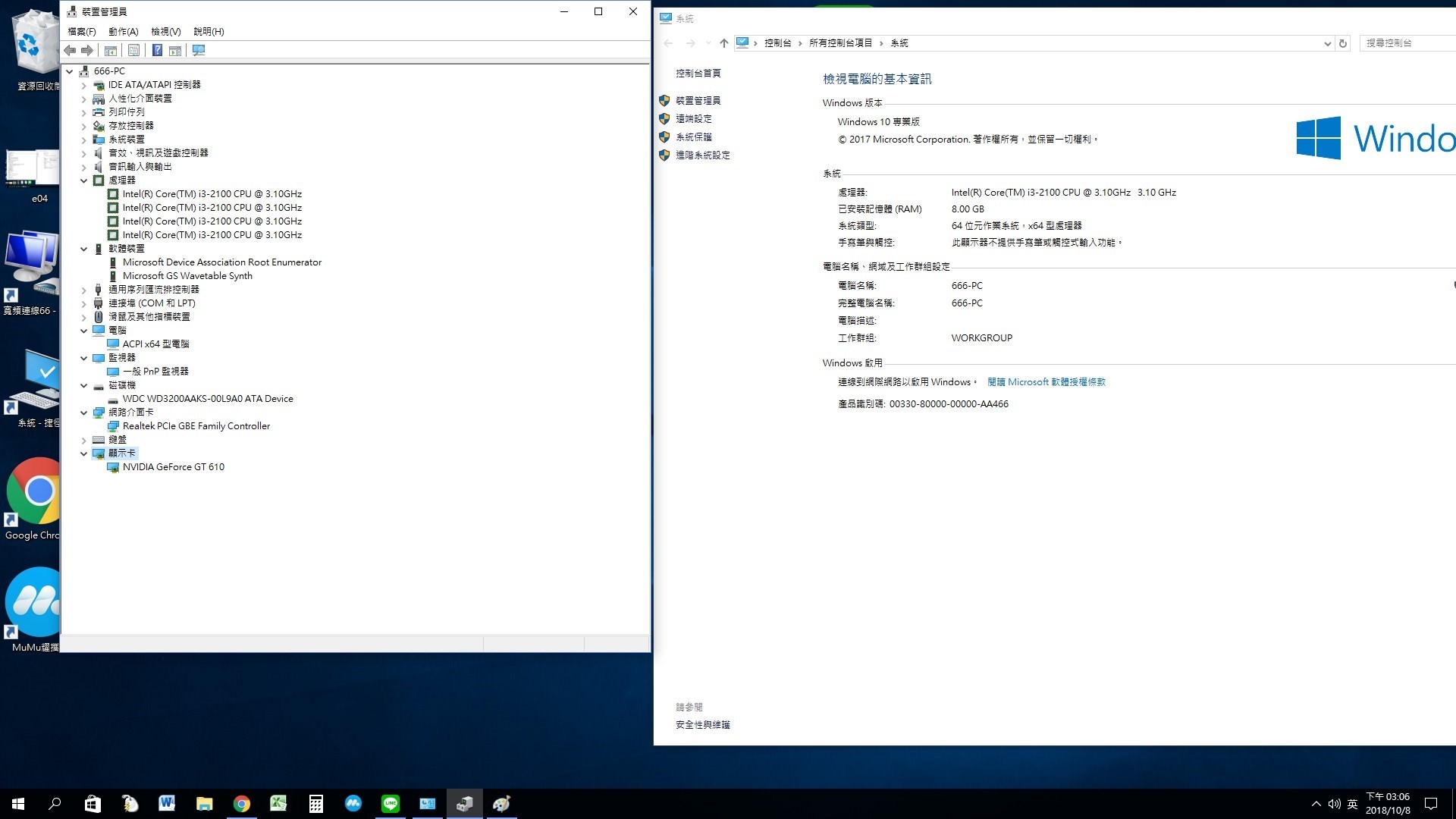Screen dimensions: 1456x819
Task: Open Calculator from the taskbar
Action: point(315,804)
